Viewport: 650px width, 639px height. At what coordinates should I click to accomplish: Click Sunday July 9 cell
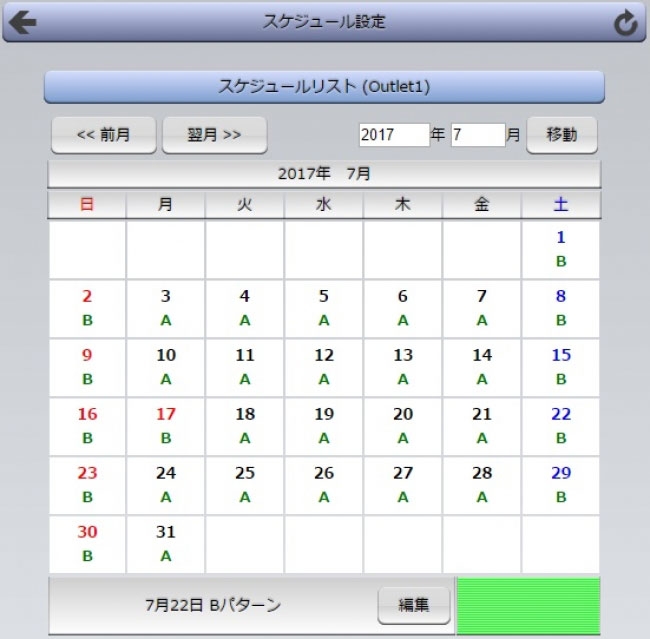[x=87, y=367]
